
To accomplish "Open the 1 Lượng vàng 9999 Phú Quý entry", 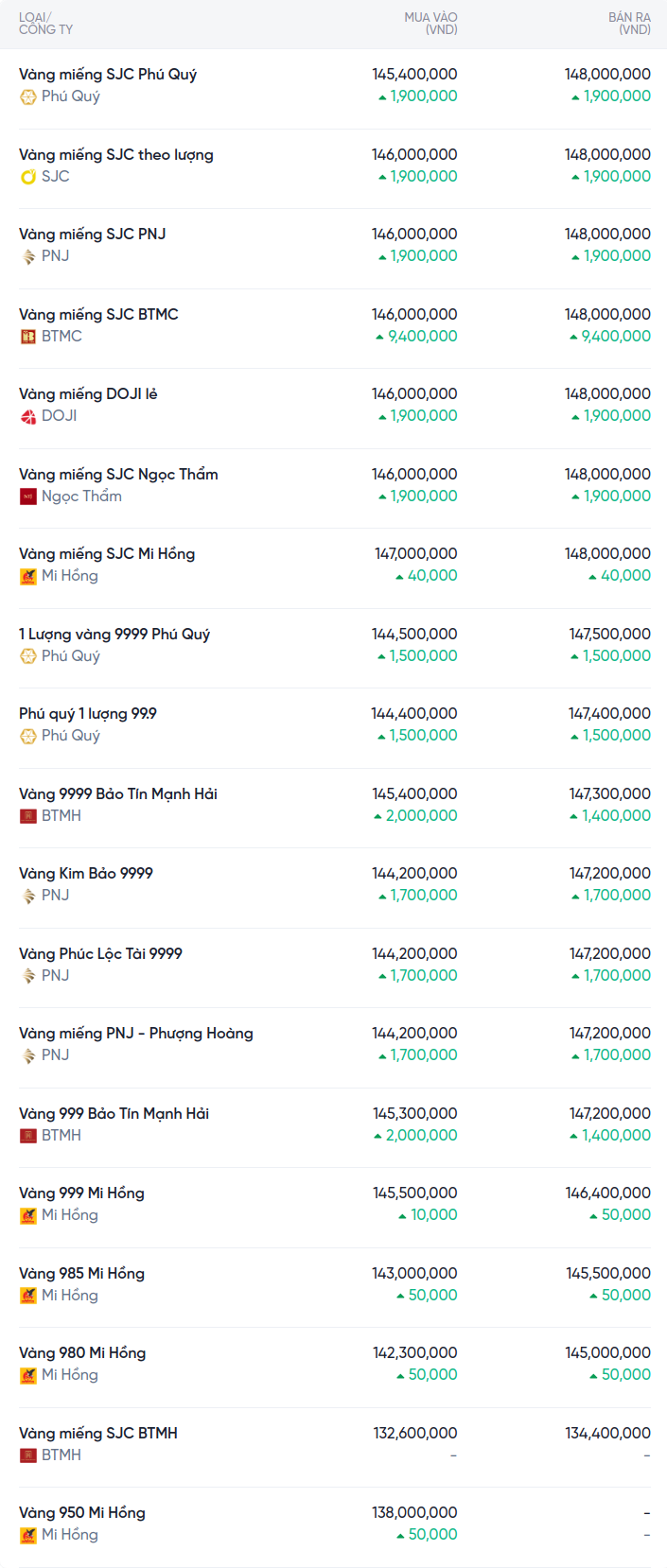I will [x=114, y=635].
